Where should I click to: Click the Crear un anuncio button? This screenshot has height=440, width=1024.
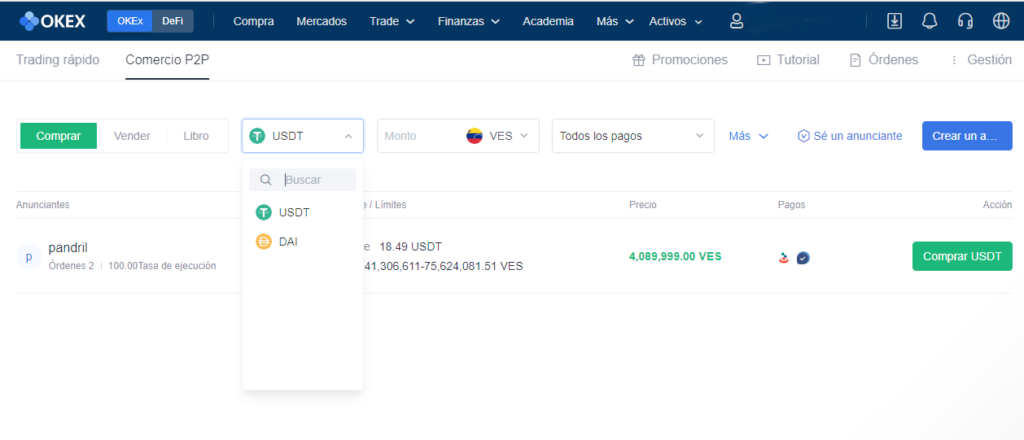coord(967,136)
